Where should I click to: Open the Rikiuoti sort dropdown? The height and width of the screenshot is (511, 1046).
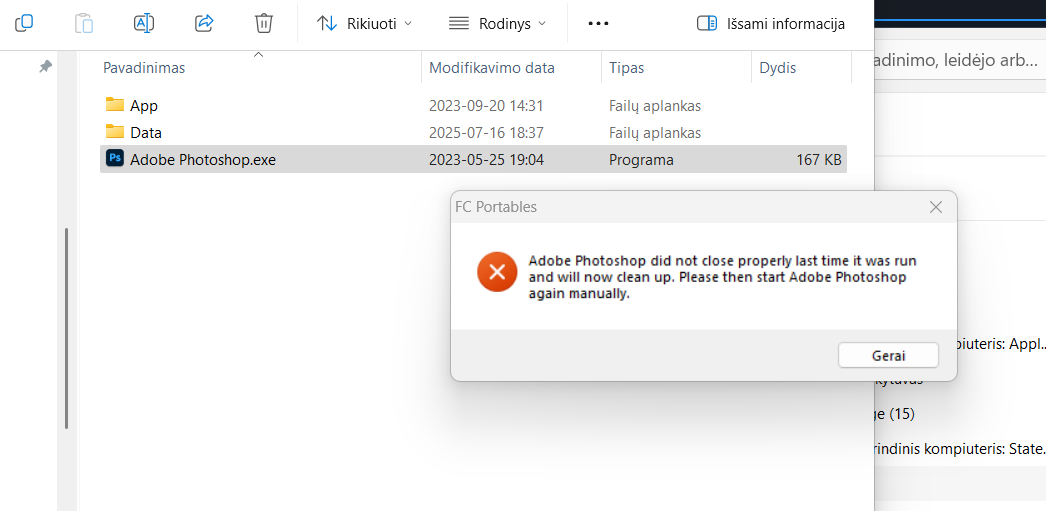[364, 23]
